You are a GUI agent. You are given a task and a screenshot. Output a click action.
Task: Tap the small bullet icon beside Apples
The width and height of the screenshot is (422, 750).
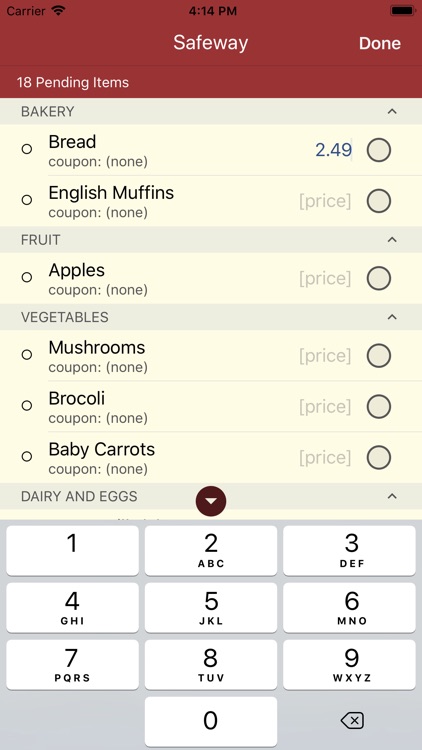click(27, 277)
